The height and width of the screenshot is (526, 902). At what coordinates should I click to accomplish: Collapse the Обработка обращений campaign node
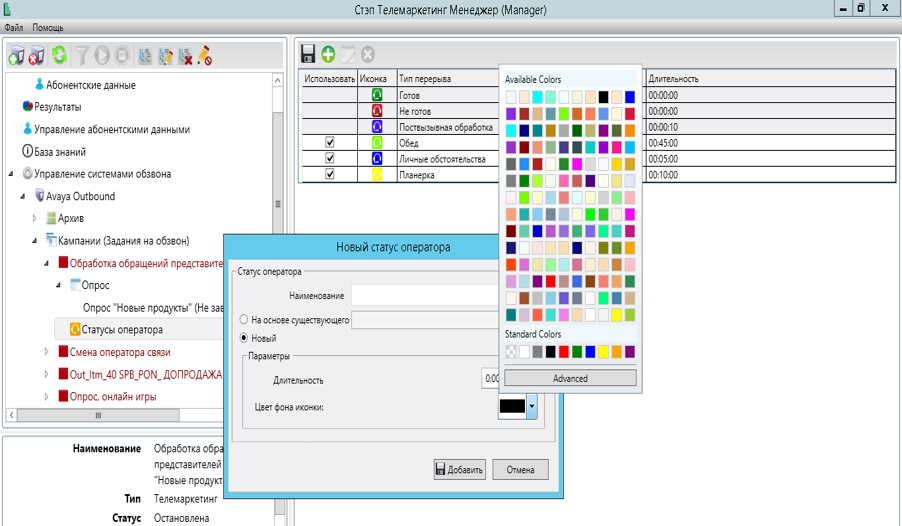coord(47,263)
